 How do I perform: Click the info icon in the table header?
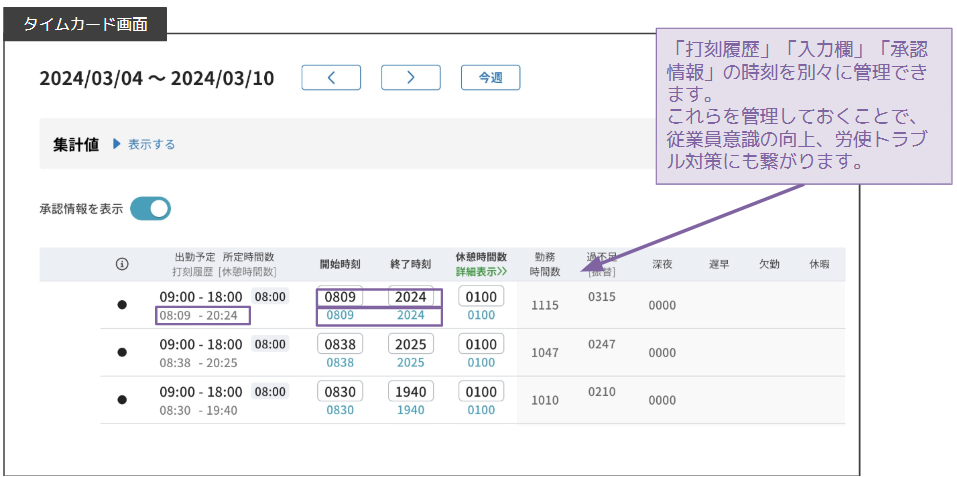(122, 264)
